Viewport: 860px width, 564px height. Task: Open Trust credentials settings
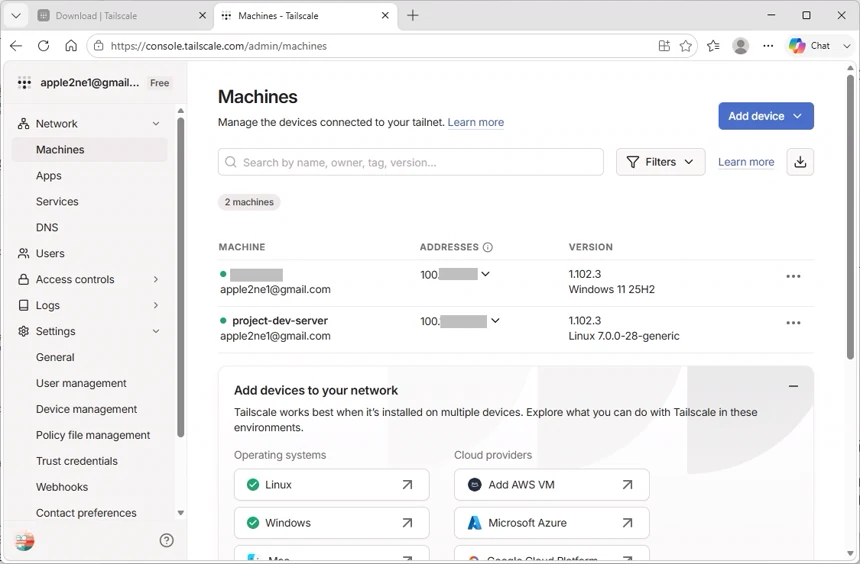click(x=77, y=461)
